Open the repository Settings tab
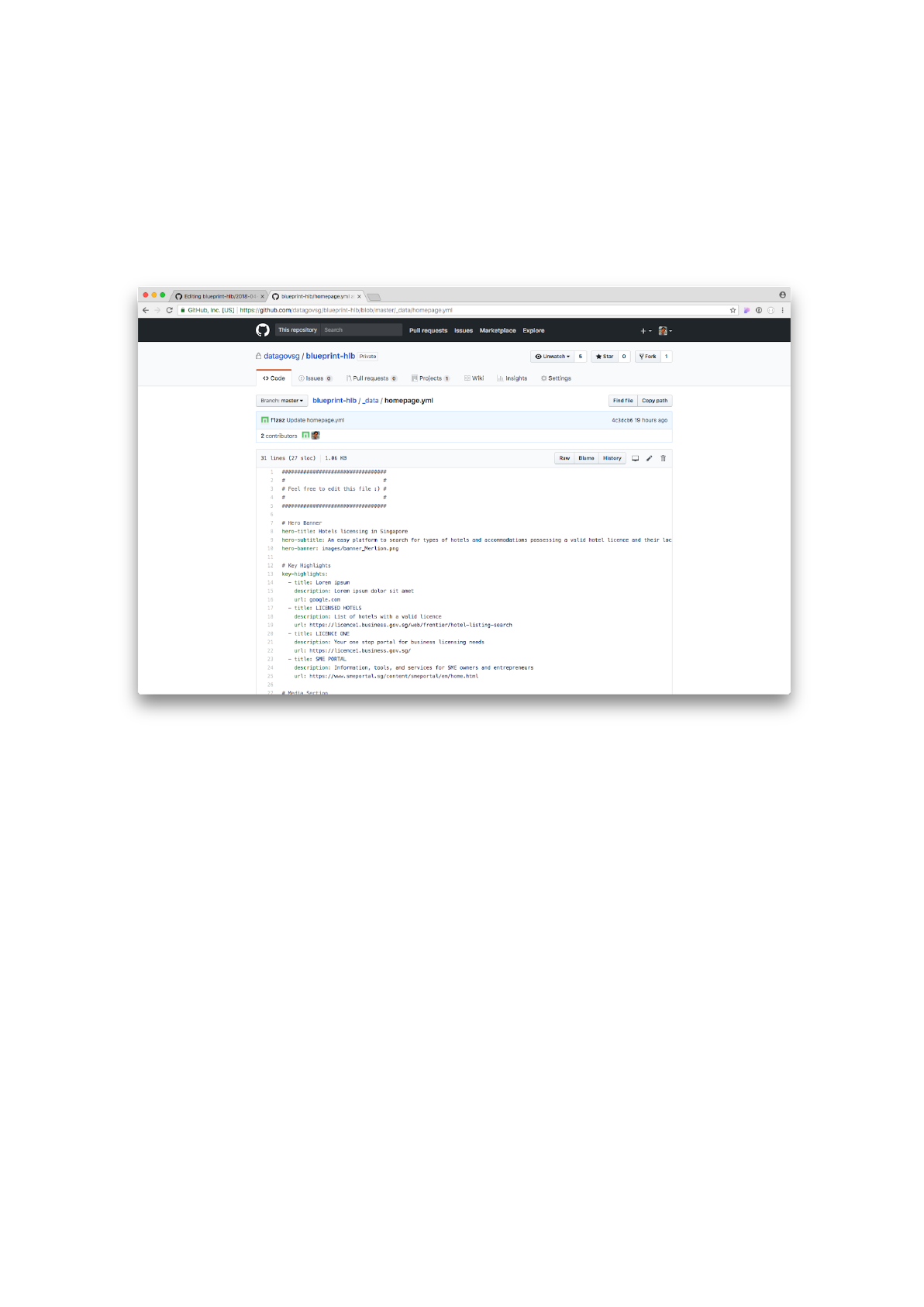The width and height of the screenshot is (924, 1307). [556, 378]
